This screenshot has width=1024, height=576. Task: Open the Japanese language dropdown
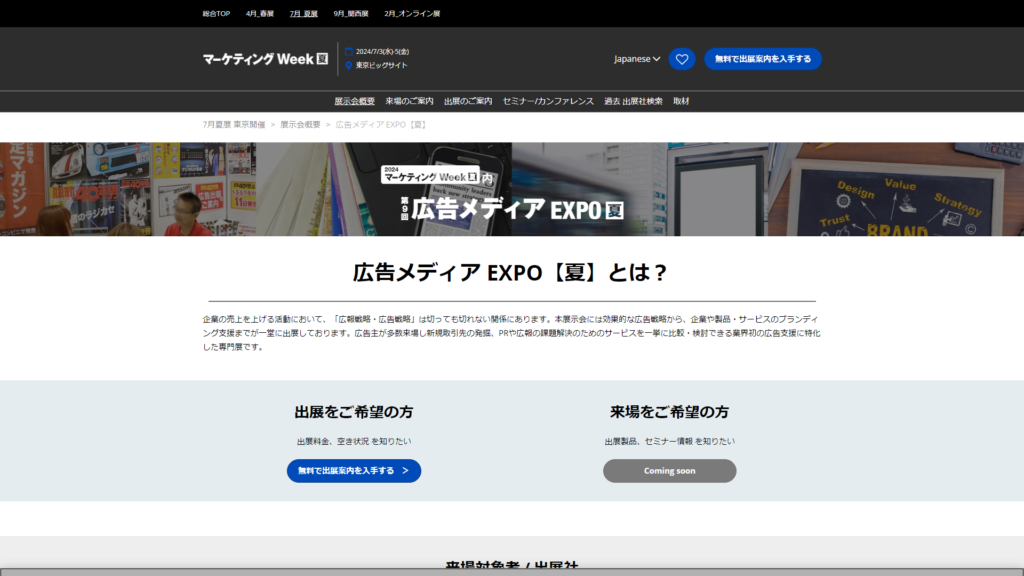click(x=637, y=59)
